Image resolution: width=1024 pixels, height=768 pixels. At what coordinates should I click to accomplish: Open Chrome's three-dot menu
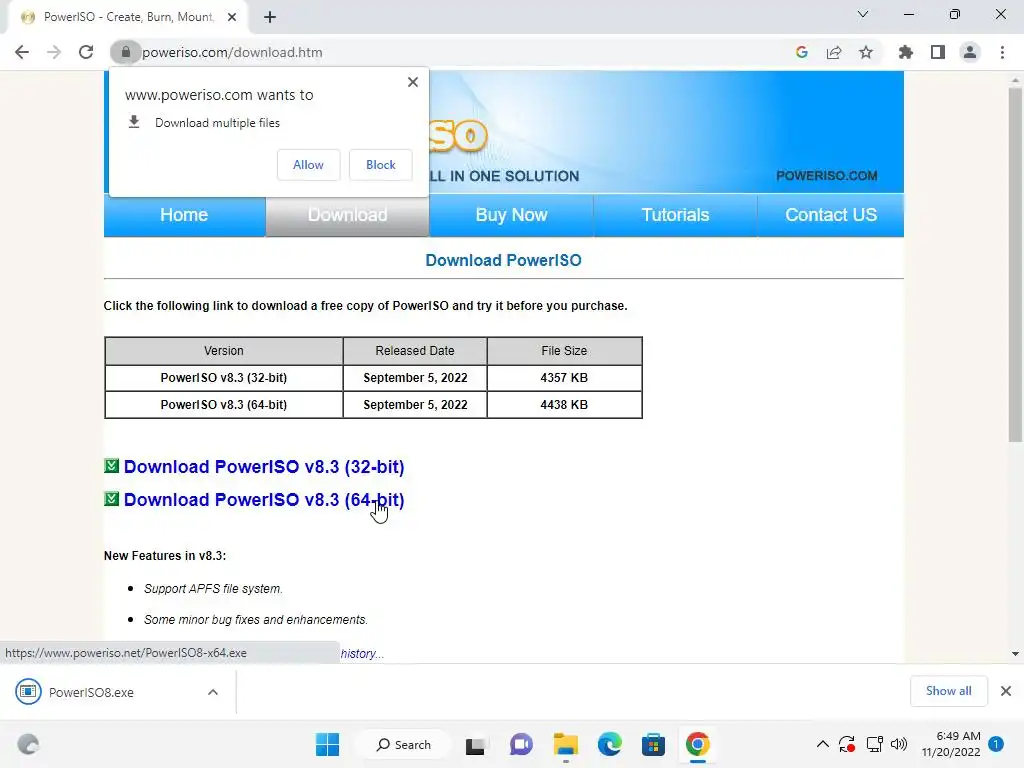[x=1002, y=52]
